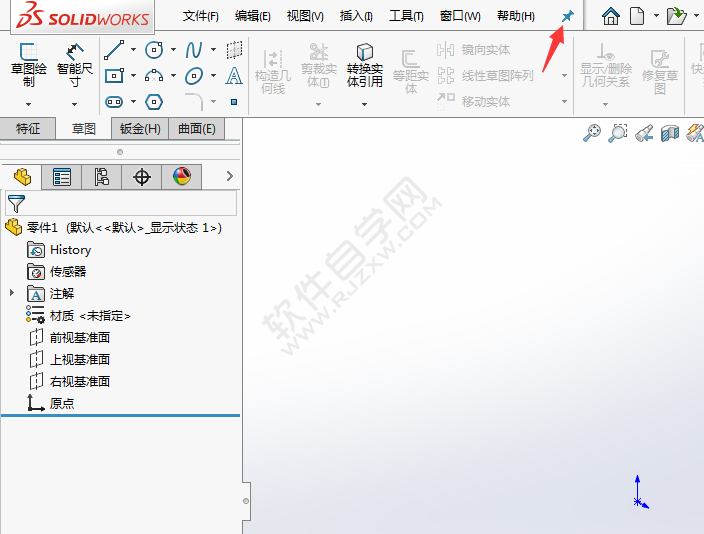
Task: Click Construction Geometry (构造几何线)
Action: click(273, 72)
